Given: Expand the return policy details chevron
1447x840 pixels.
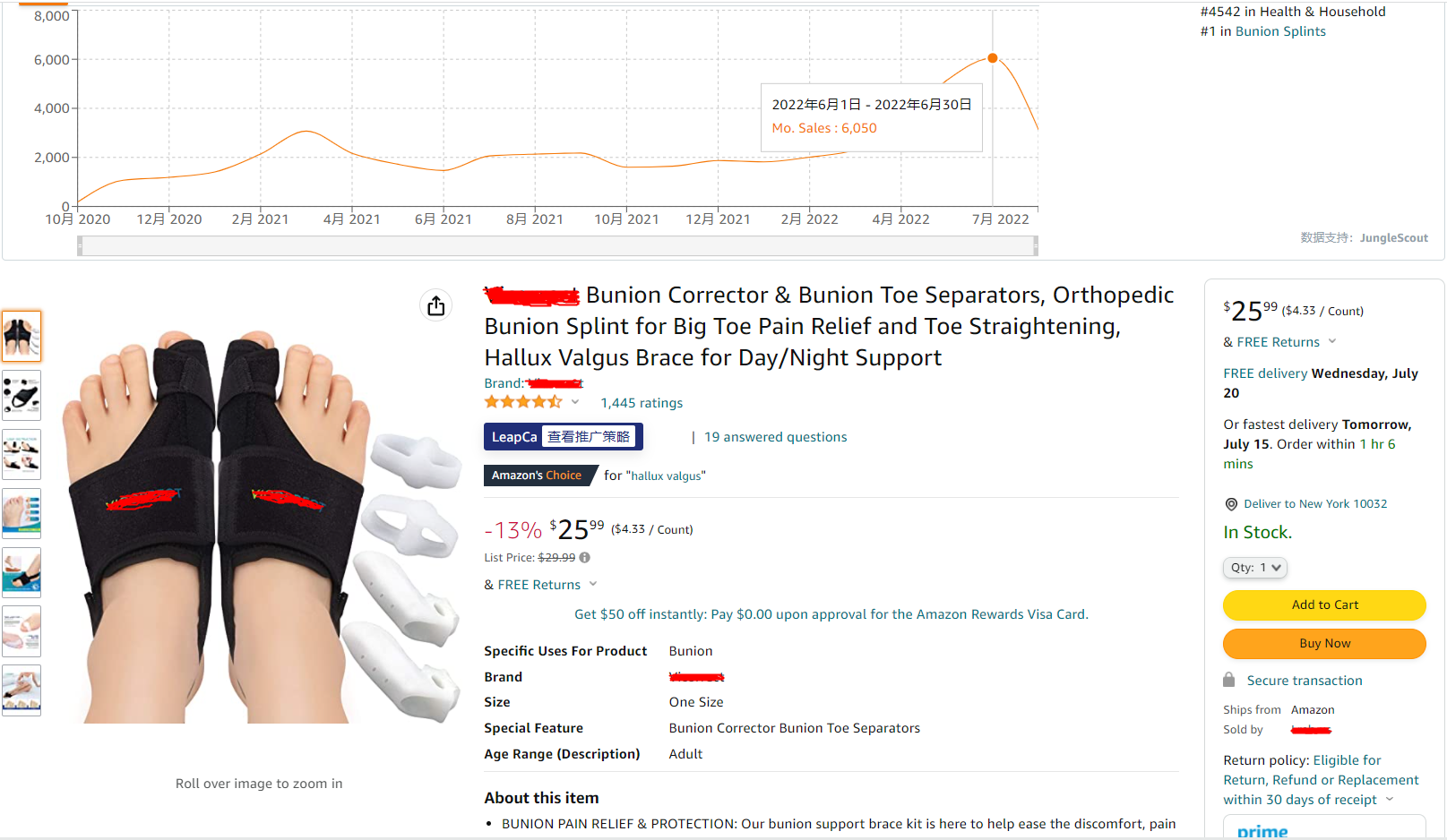Looking at the screenshot, I should pos(1390,800).
